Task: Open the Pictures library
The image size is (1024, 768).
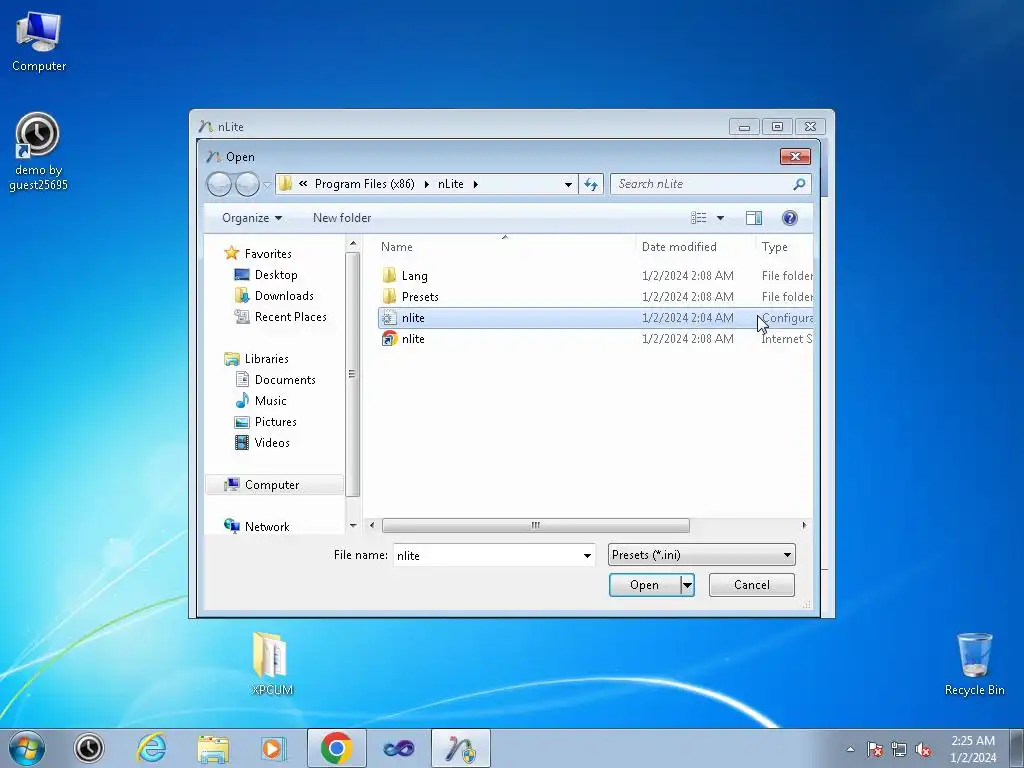Action: (276, 422)
